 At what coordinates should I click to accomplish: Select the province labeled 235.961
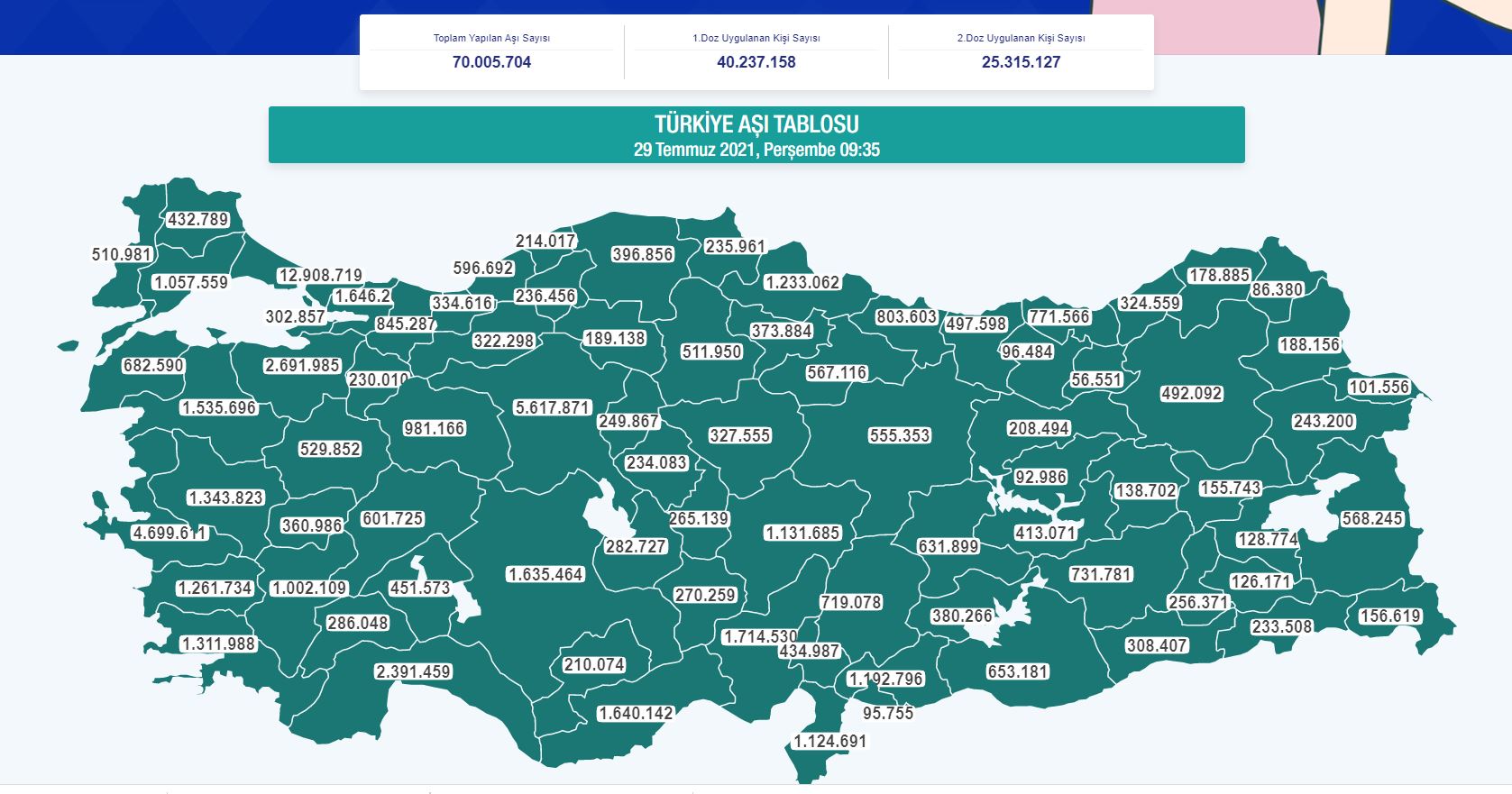(735, 246)
